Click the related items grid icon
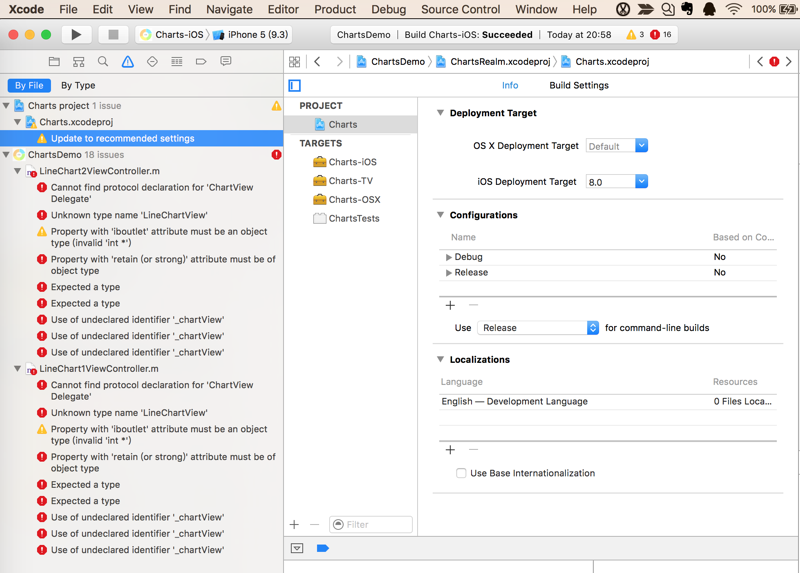The width and height of the screenshot is (800, 573). pyautogui.click(x=294, y=62)
